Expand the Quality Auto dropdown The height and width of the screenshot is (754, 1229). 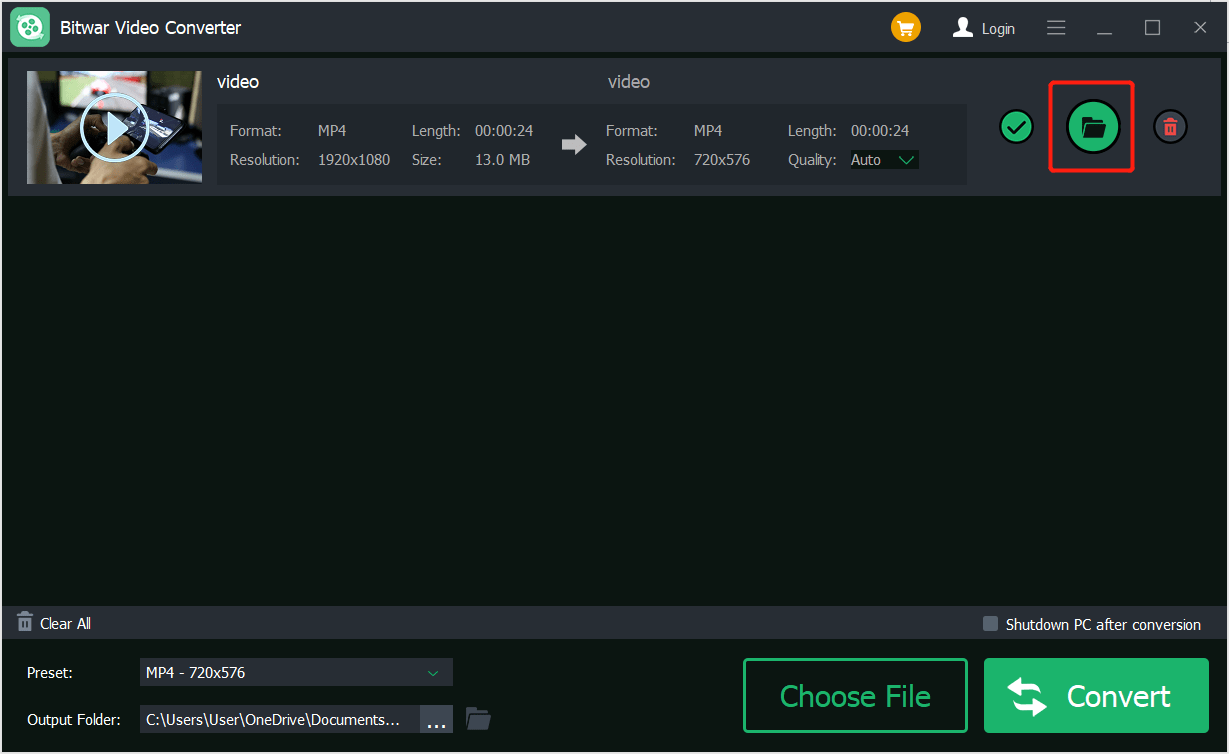coord(884,160)
